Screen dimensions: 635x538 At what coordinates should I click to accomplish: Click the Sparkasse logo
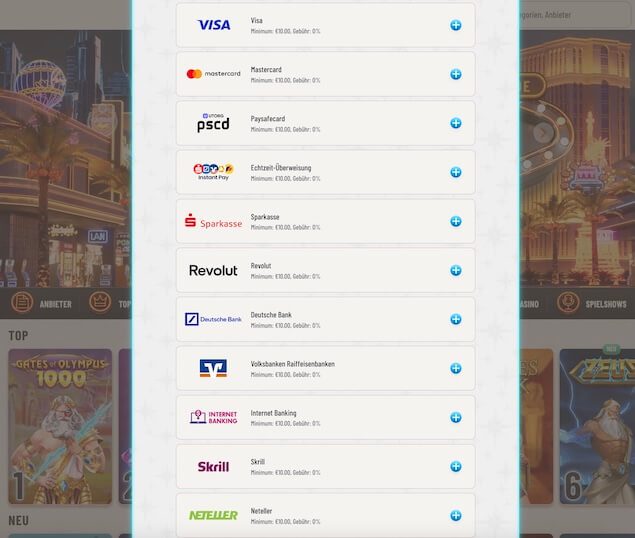213,221
